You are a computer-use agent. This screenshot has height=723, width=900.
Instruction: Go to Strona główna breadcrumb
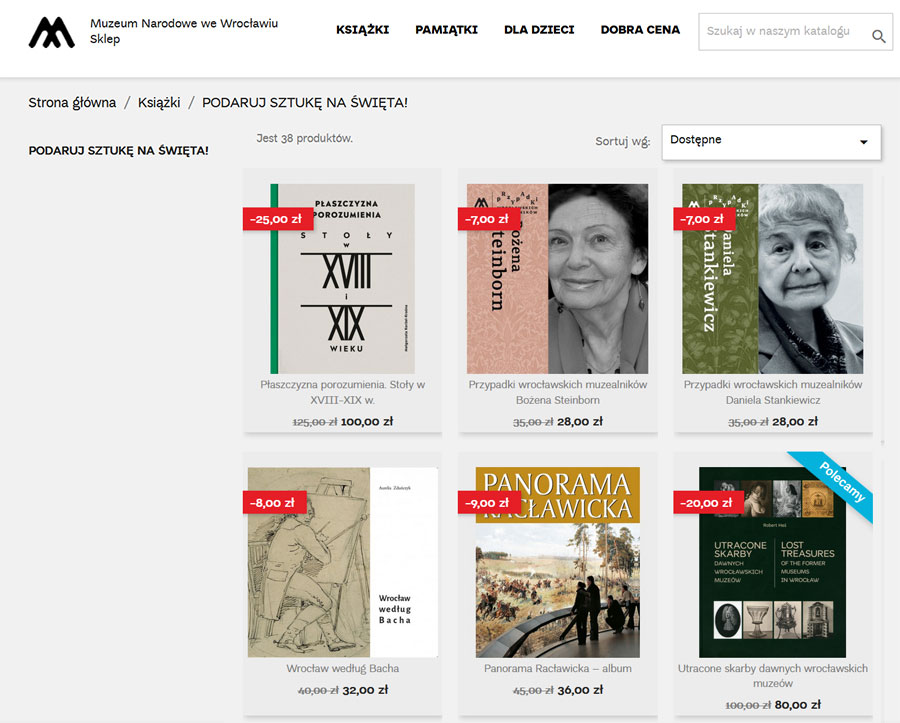[x=72, y=103]
